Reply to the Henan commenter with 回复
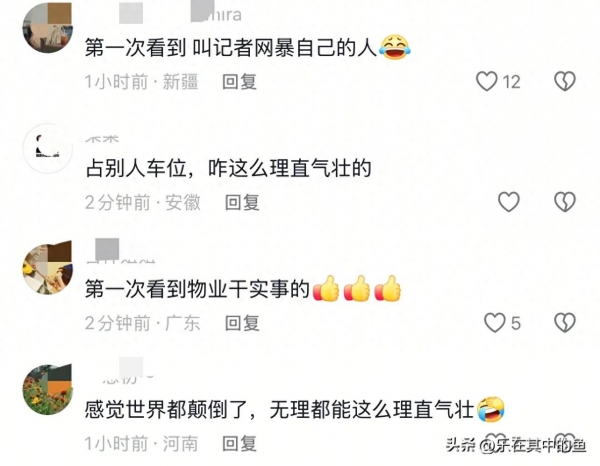This screenshot has height=466, width=600. tap(240, 444)
